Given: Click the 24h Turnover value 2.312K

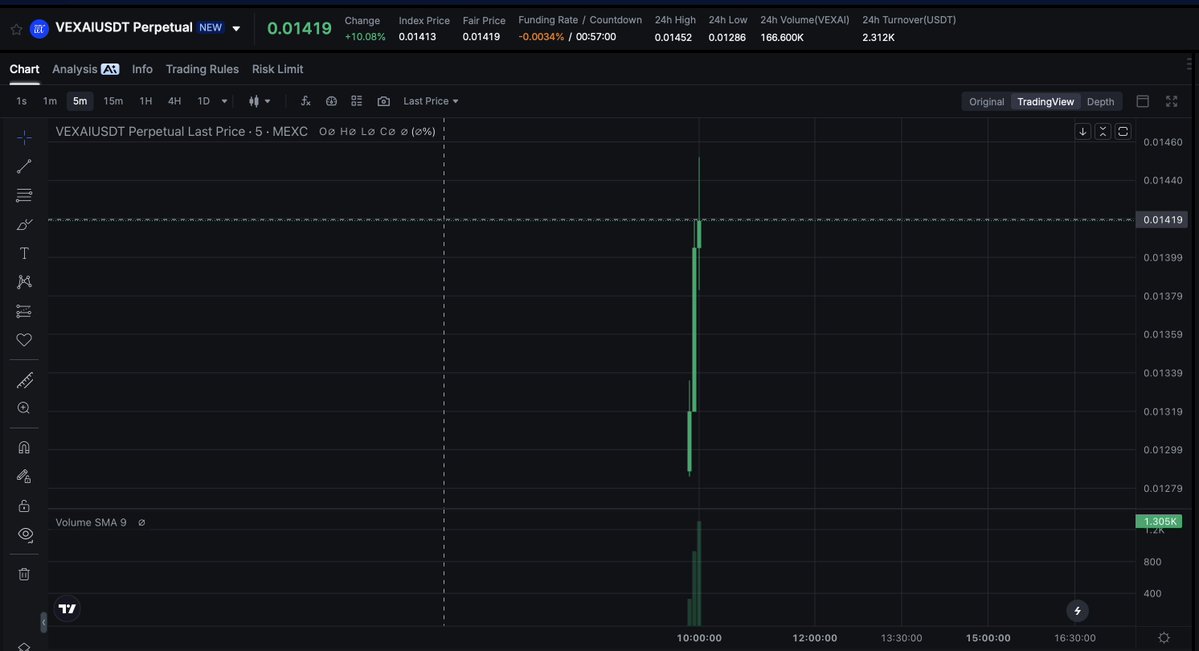Looking at the screenshot, I should (x=878, y=37).
